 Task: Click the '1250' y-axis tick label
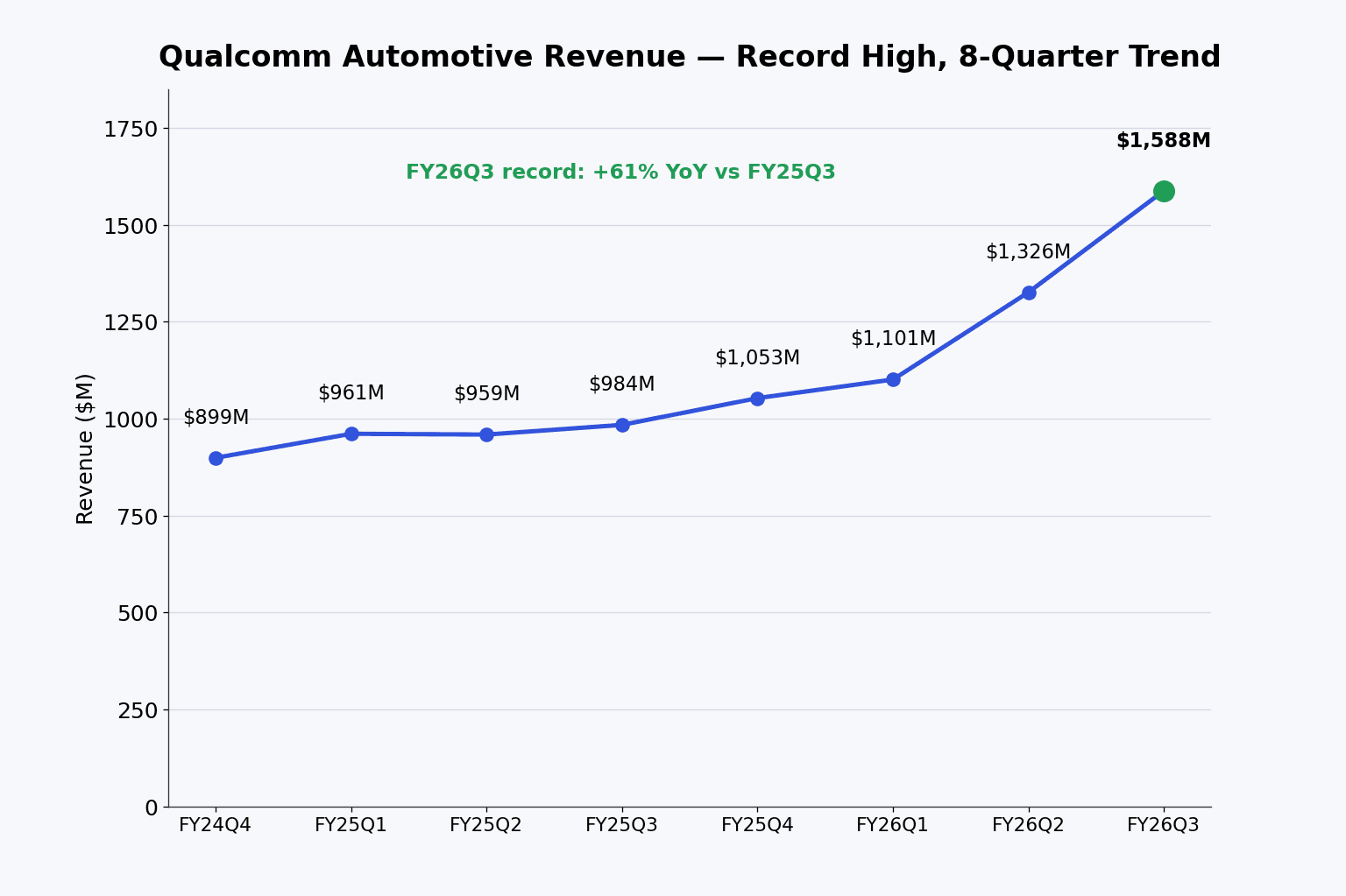coord(131,323)
